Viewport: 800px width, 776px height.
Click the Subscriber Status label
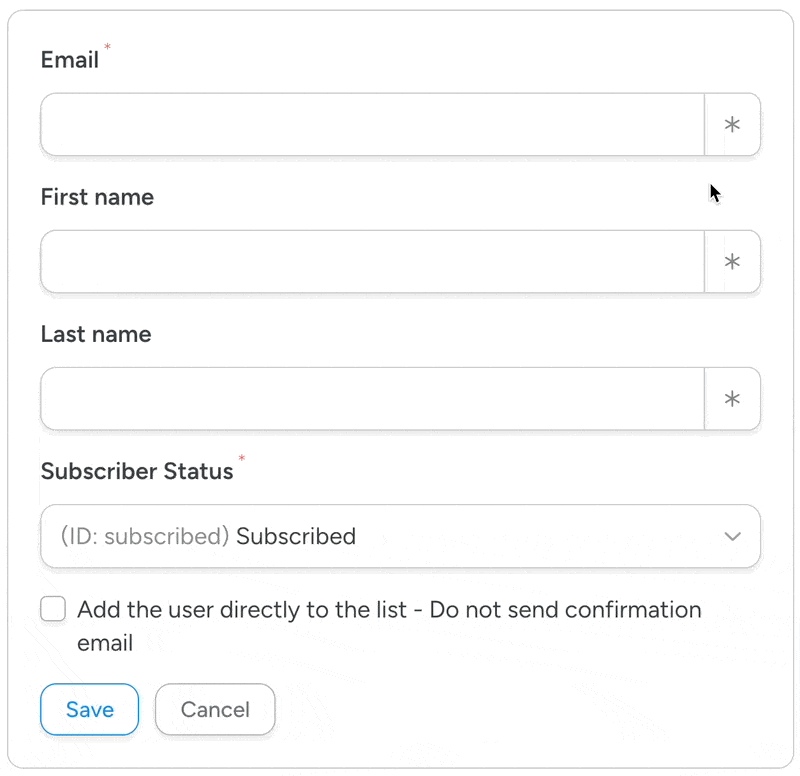pos(137,471)
